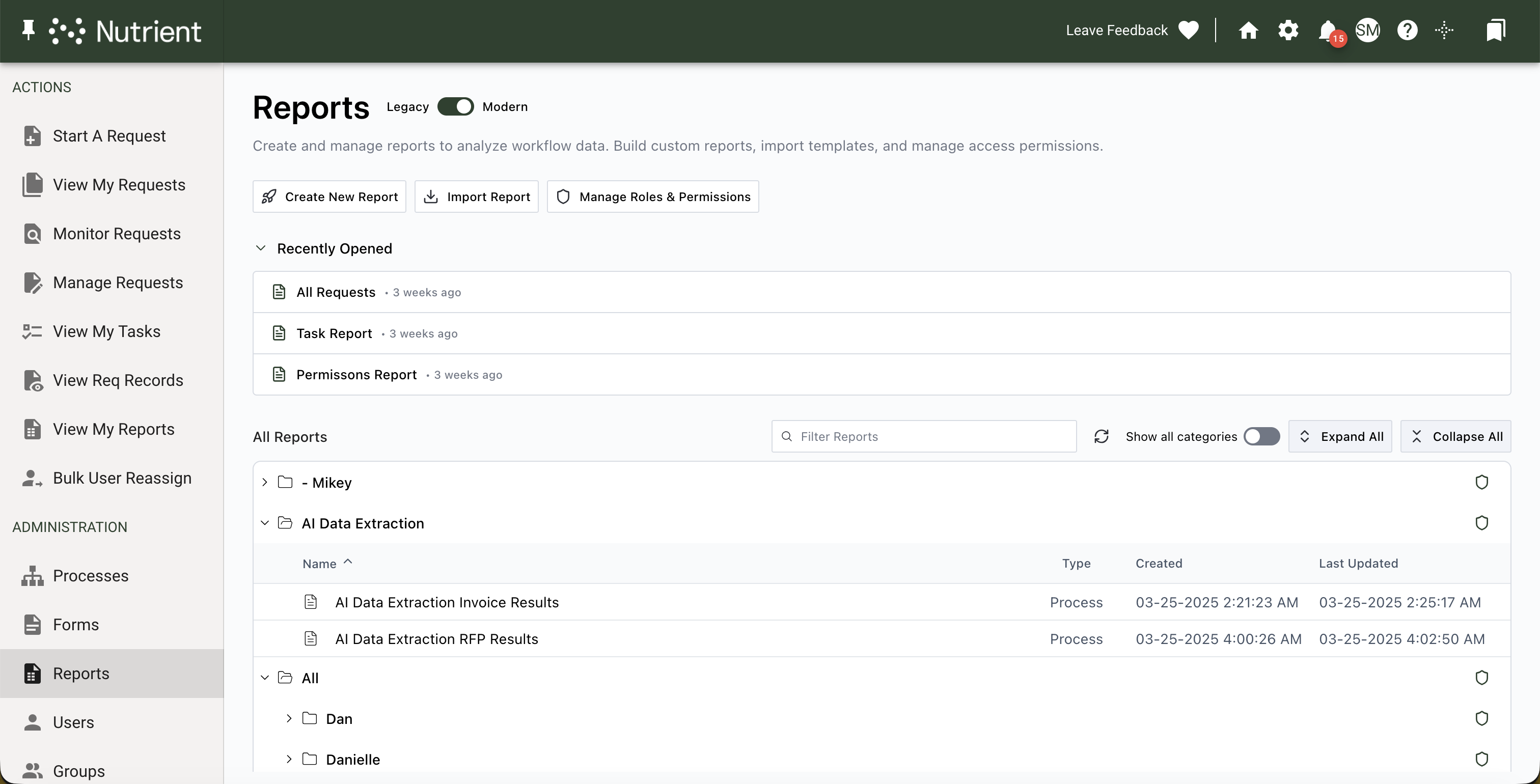The image size is (1540, 784).
Task: Expand the Dan folder
Action: coord(289,719)
